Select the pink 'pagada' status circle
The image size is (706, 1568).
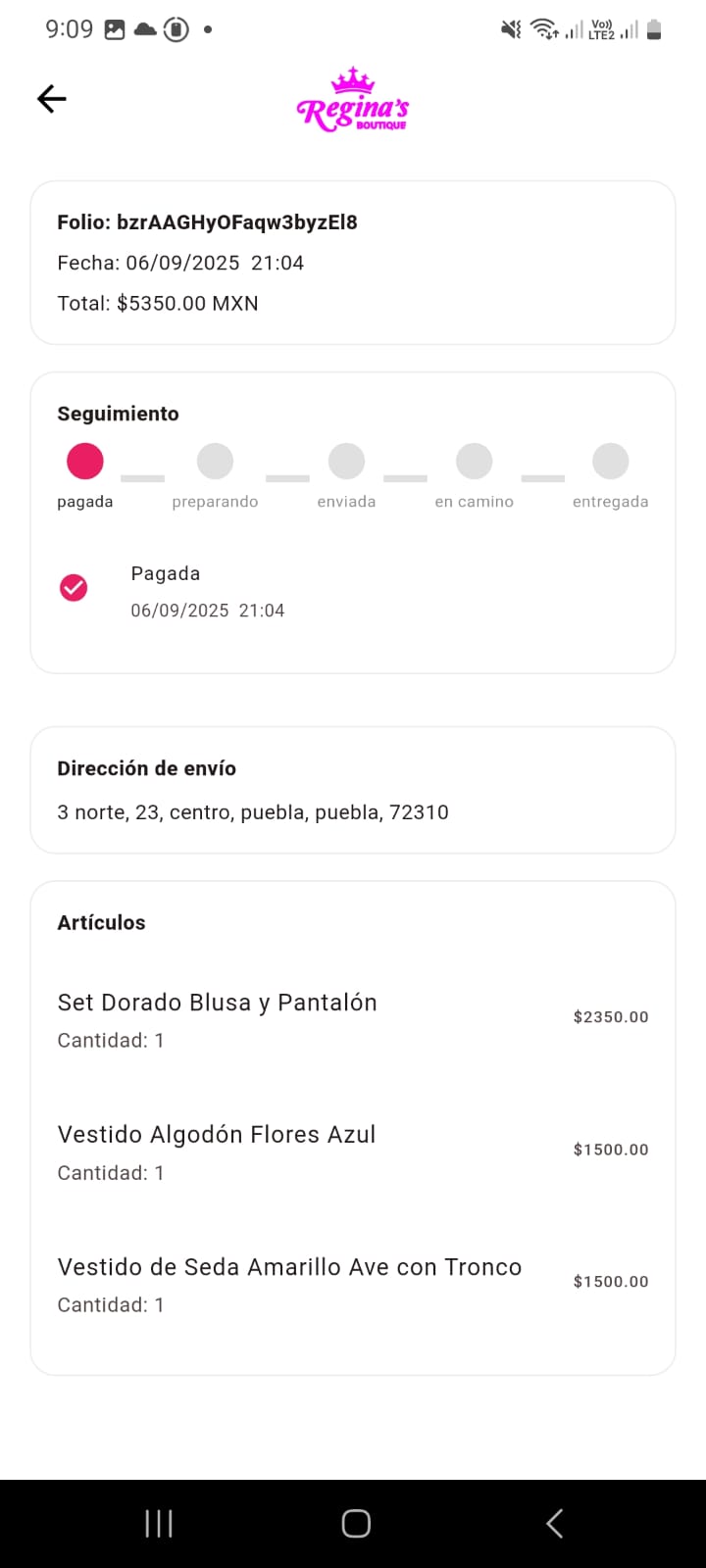pyautogui.click(x=85, y=461)
